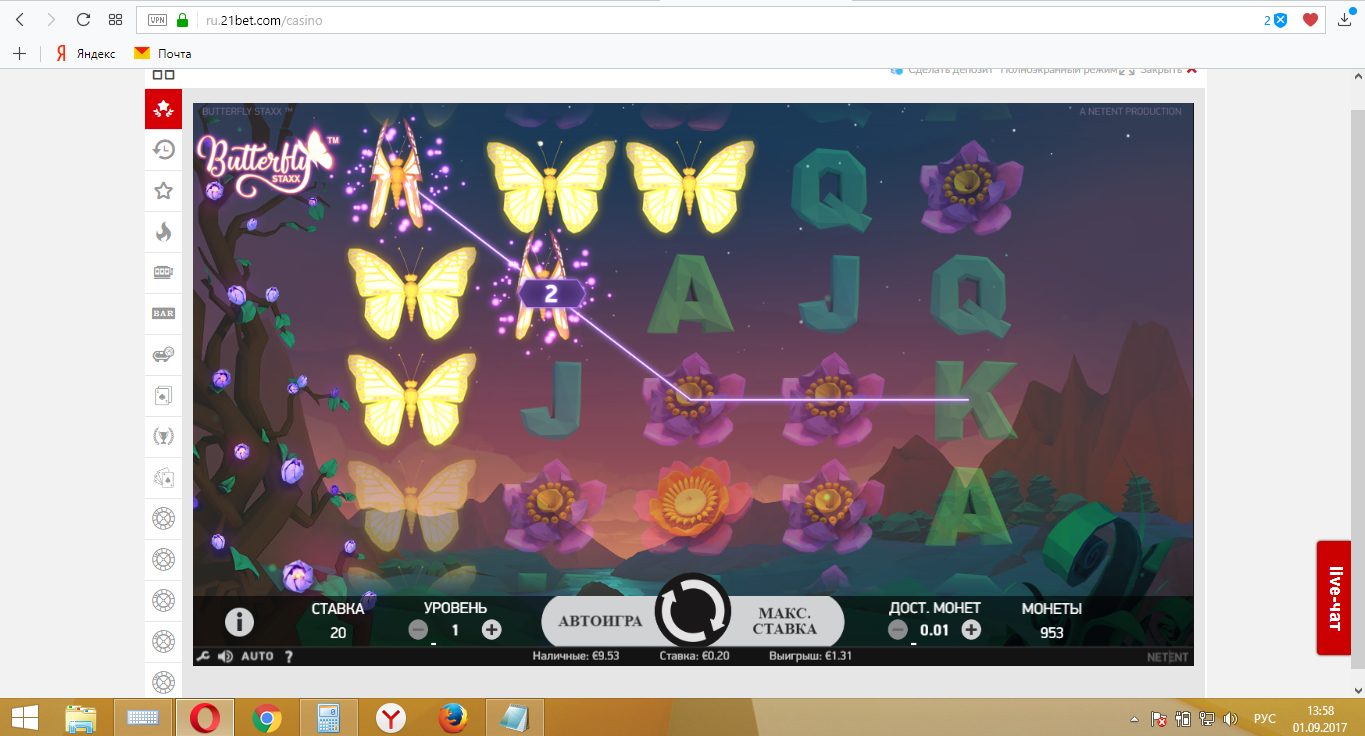Toggle the AUTO option in game footer
1365x736 pixels.
257,657
